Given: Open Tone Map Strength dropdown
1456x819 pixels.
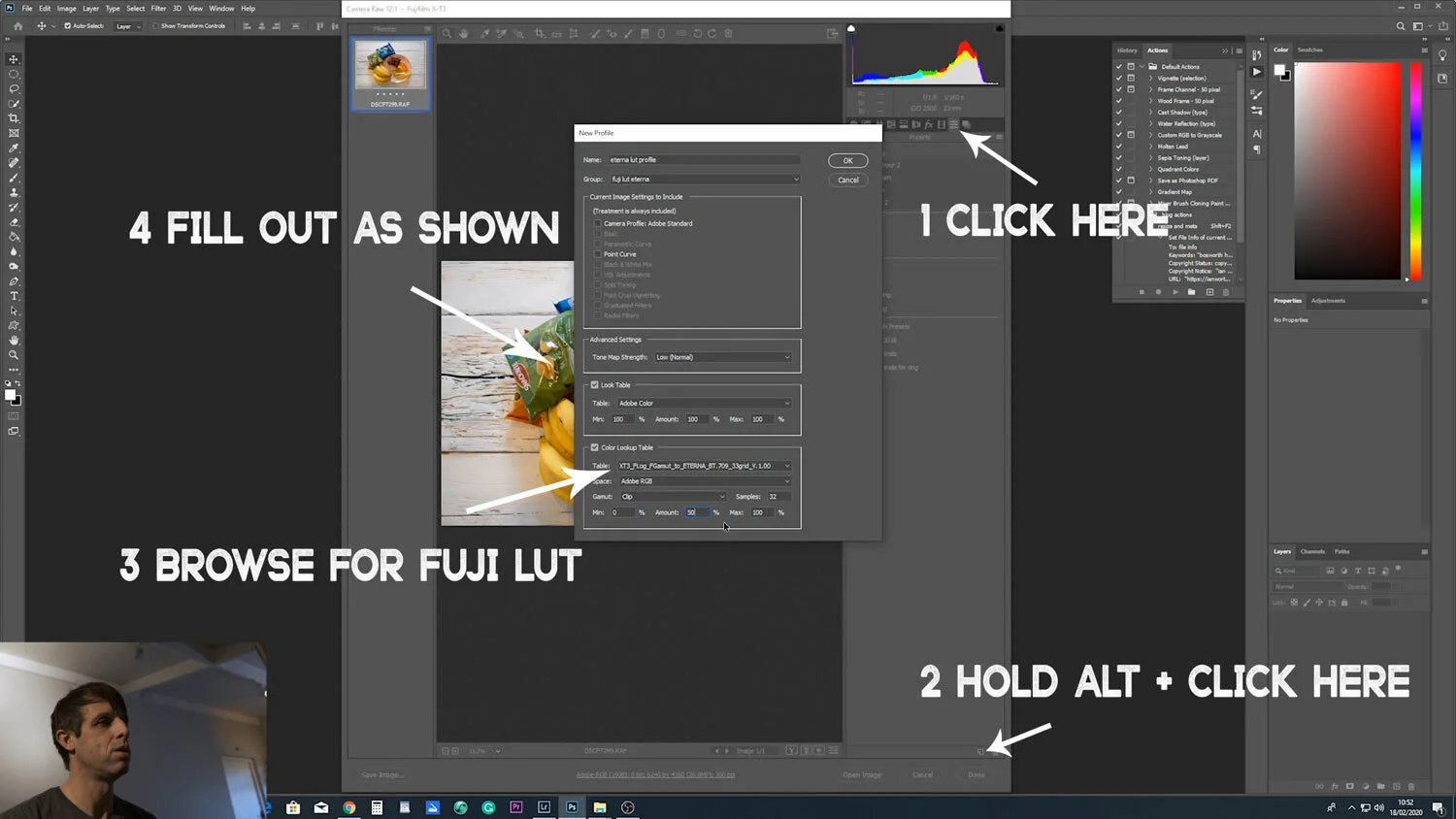Looking at the screenshot, I should point(722,357).
